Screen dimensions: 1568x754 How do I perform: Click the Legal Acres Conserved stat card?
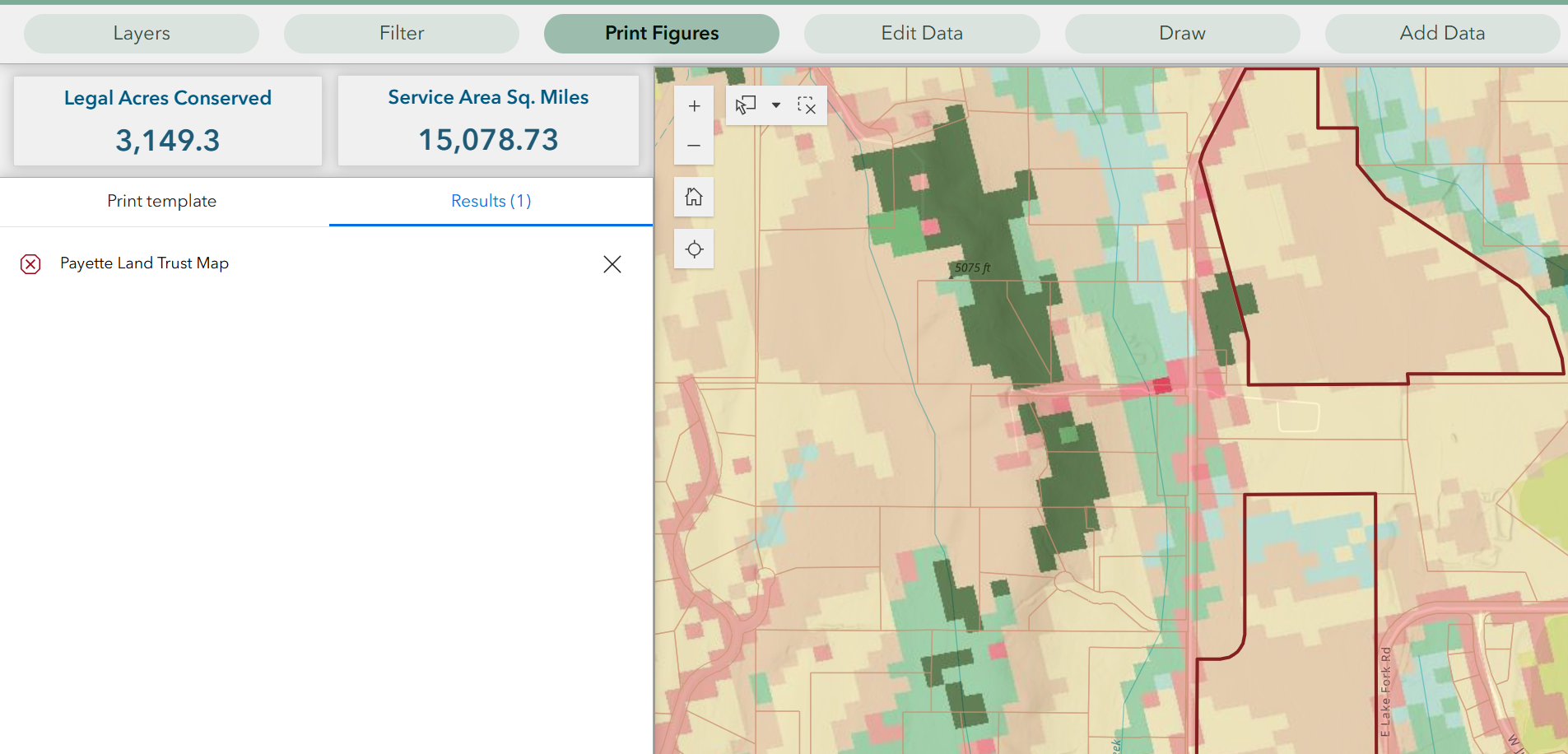pyautogui.click(x=167, y=120)
